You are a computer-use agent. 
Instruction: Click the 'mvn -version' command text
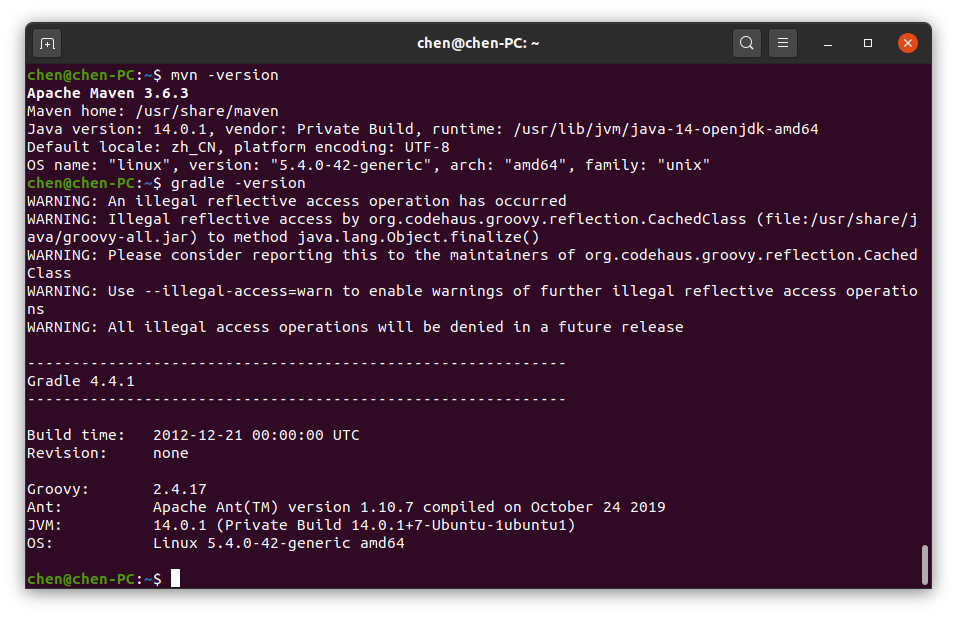click(x=224, y=75)
